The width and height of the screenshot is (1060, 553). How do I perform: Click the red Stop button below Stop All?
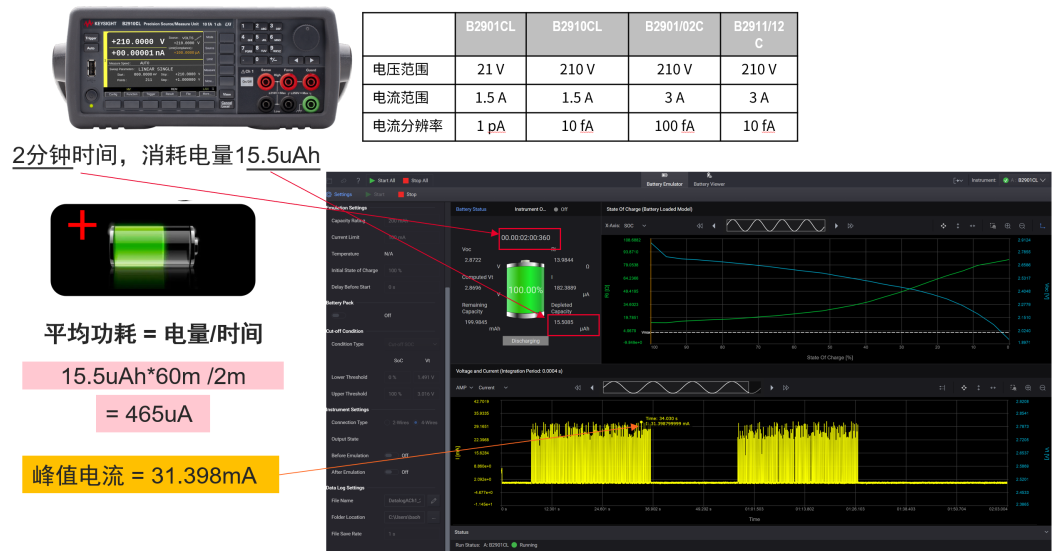[x=407, y=195]
